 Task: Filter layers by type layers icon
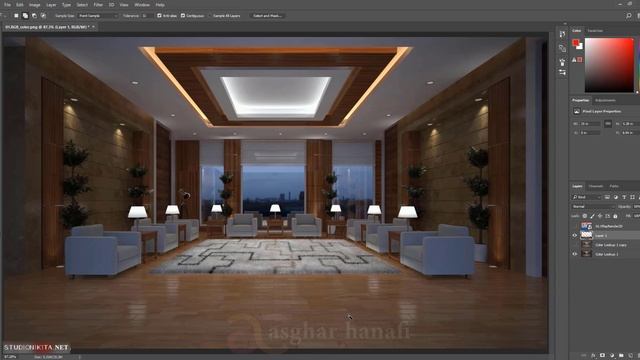pyautogui.click(x=624, y=197)
